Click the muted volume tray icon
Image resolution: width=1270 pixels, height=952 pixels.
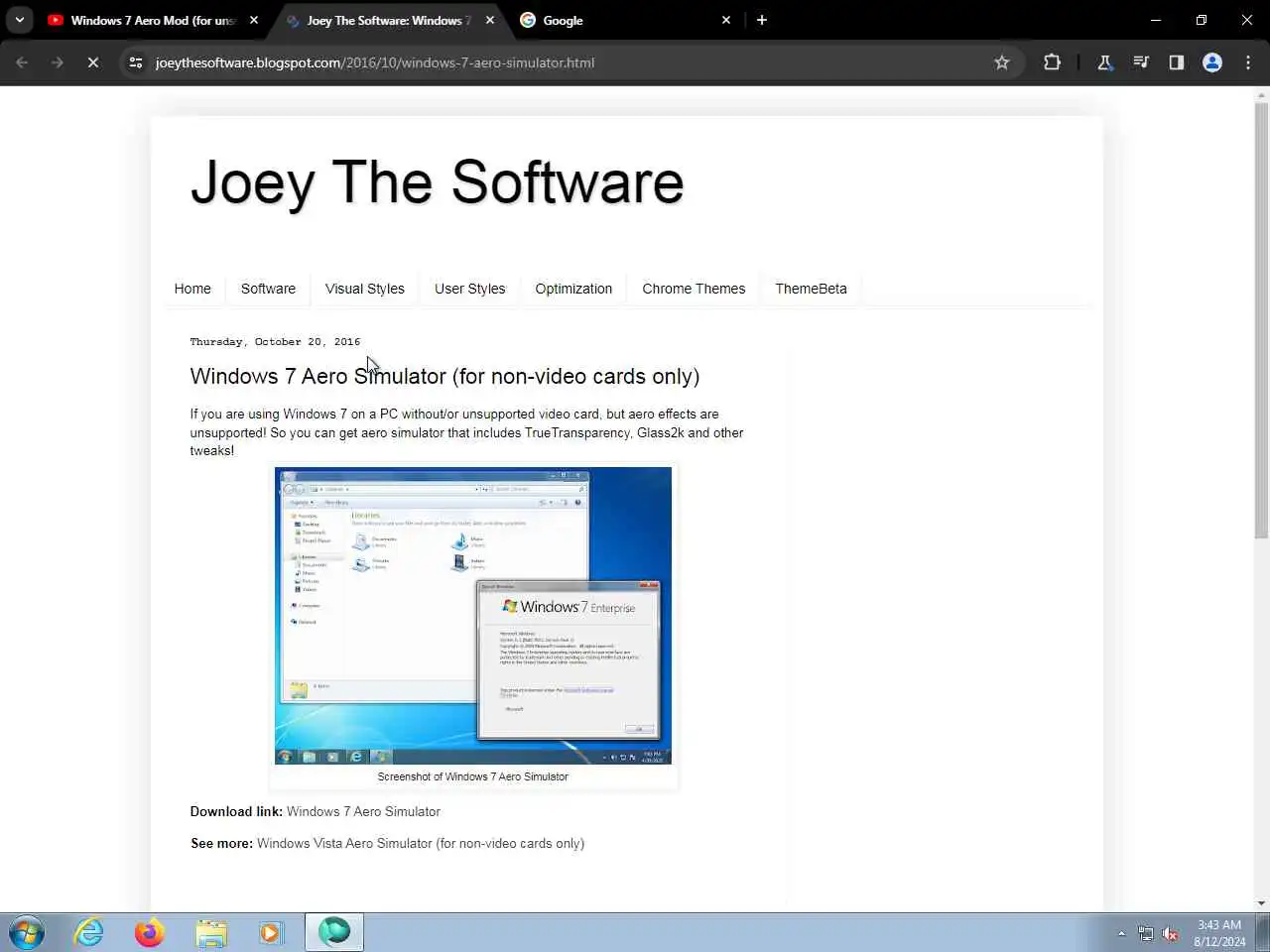[x=1171, y=933]
